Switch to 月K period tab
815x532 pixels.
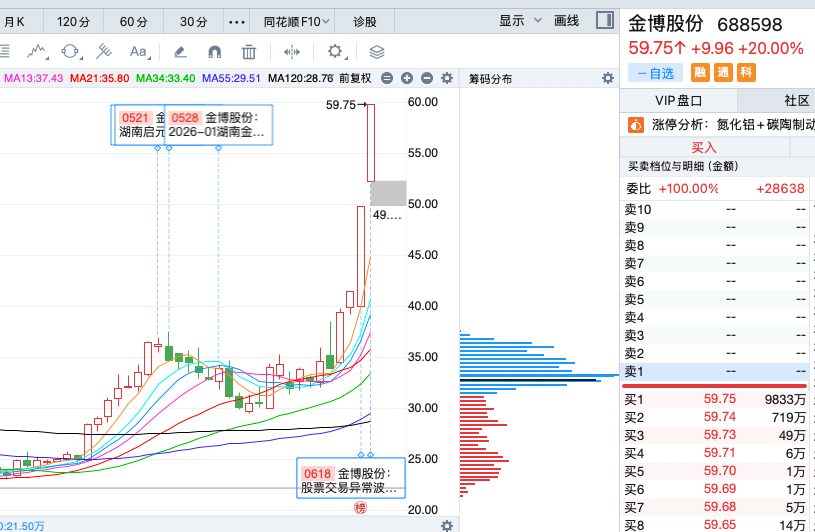pyautogui.click(x=14, y=22)
